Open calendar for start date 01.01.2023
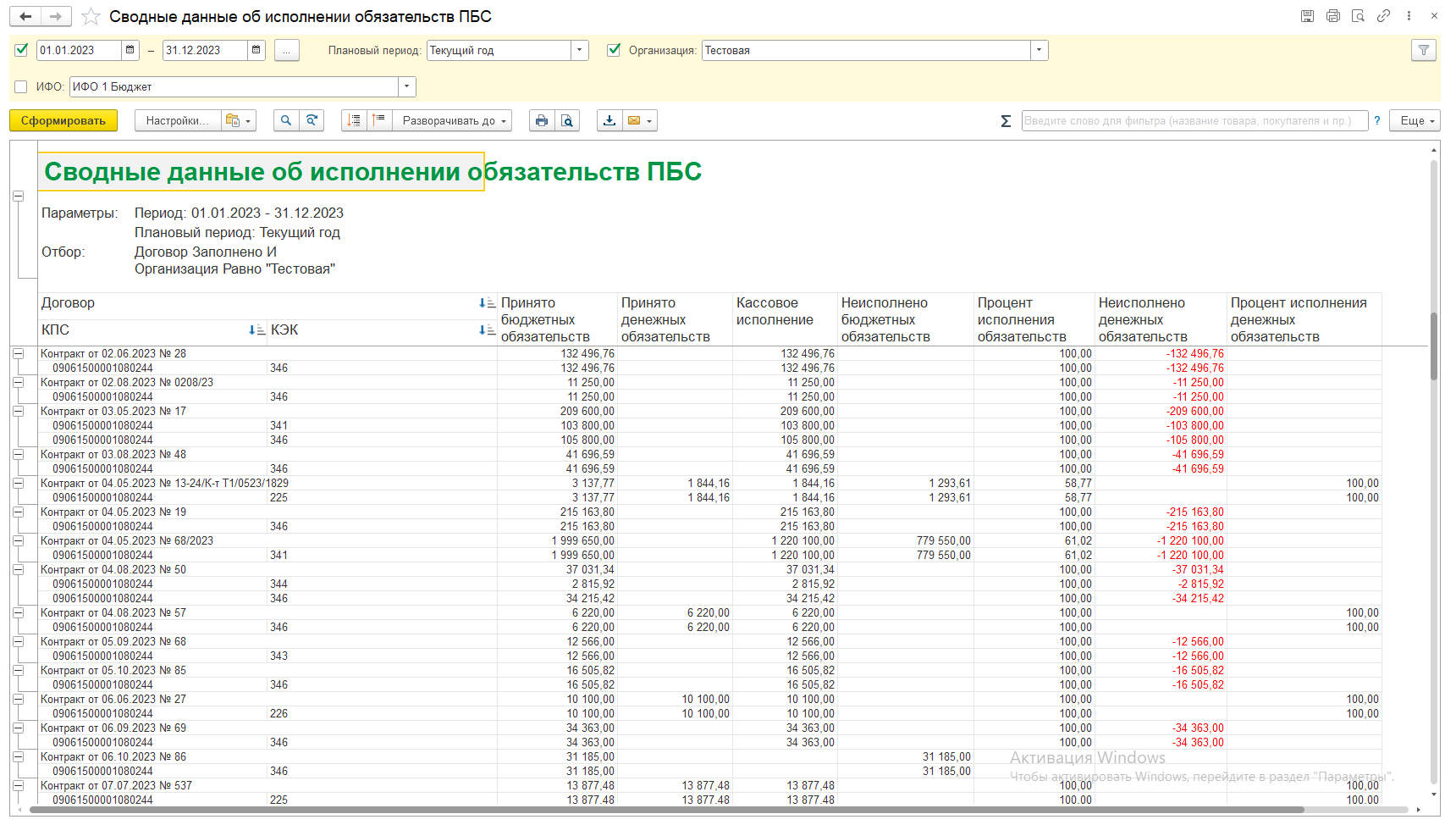 [130, 50]
